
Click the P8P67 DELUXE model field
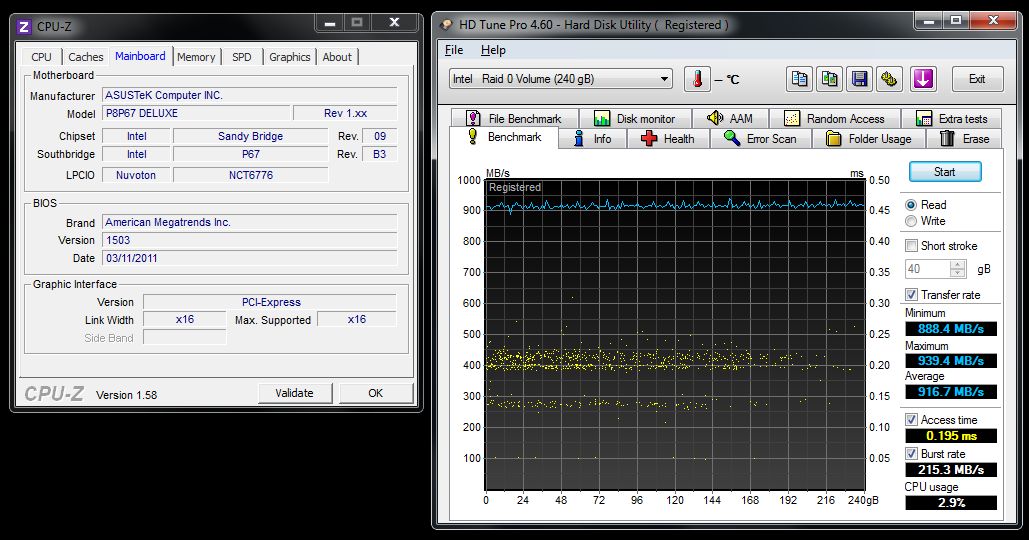(x=196, y=114)
